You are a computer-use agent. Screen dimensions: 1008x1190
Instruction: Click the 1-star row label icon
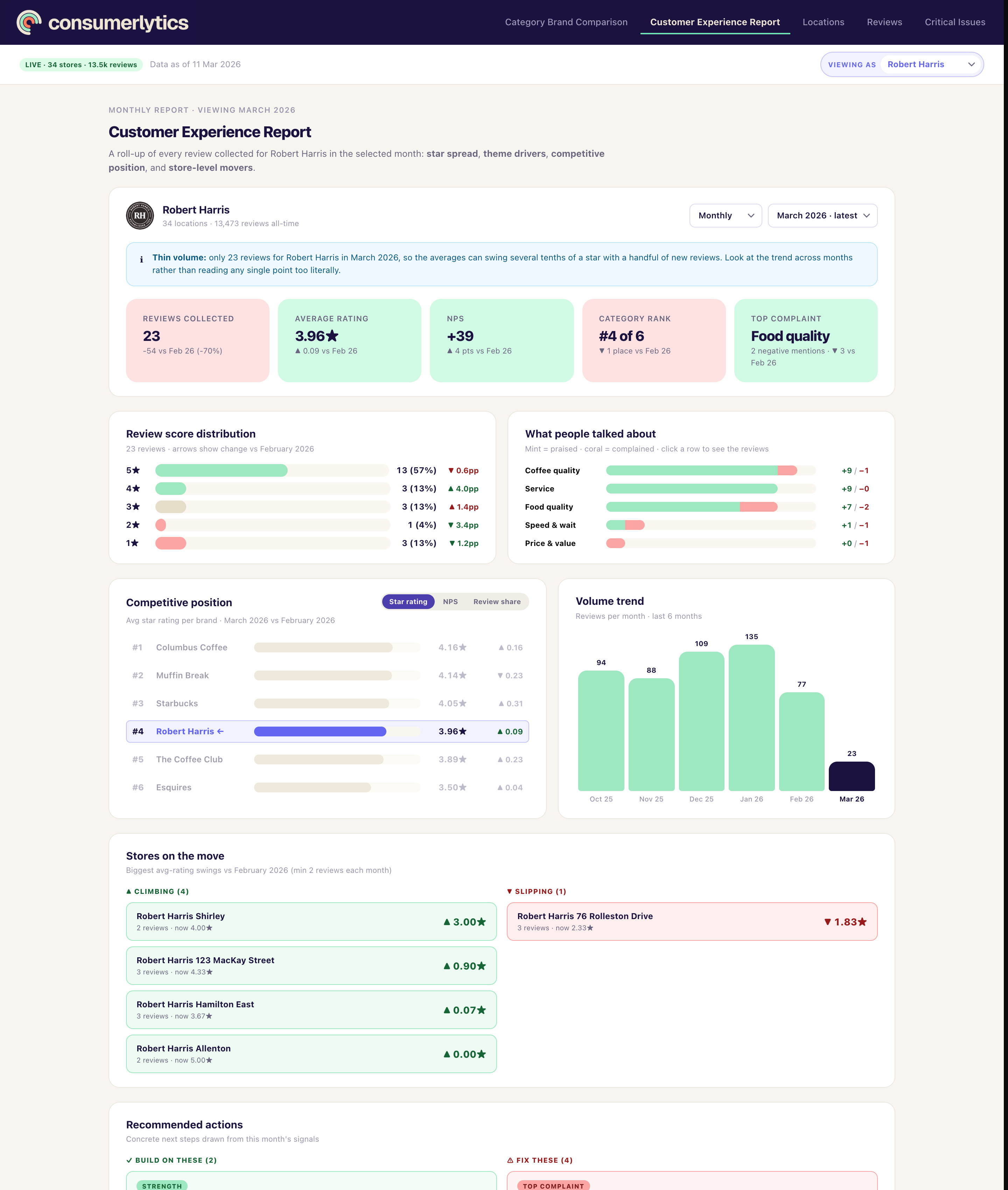point(135,543)
